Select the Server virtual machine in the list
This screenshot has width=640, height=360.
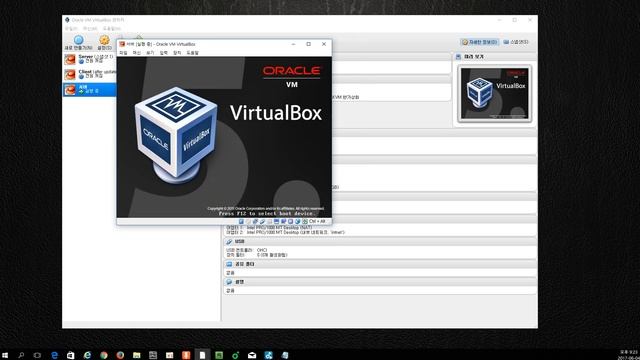pyautogui.click(x=90, y=59)
